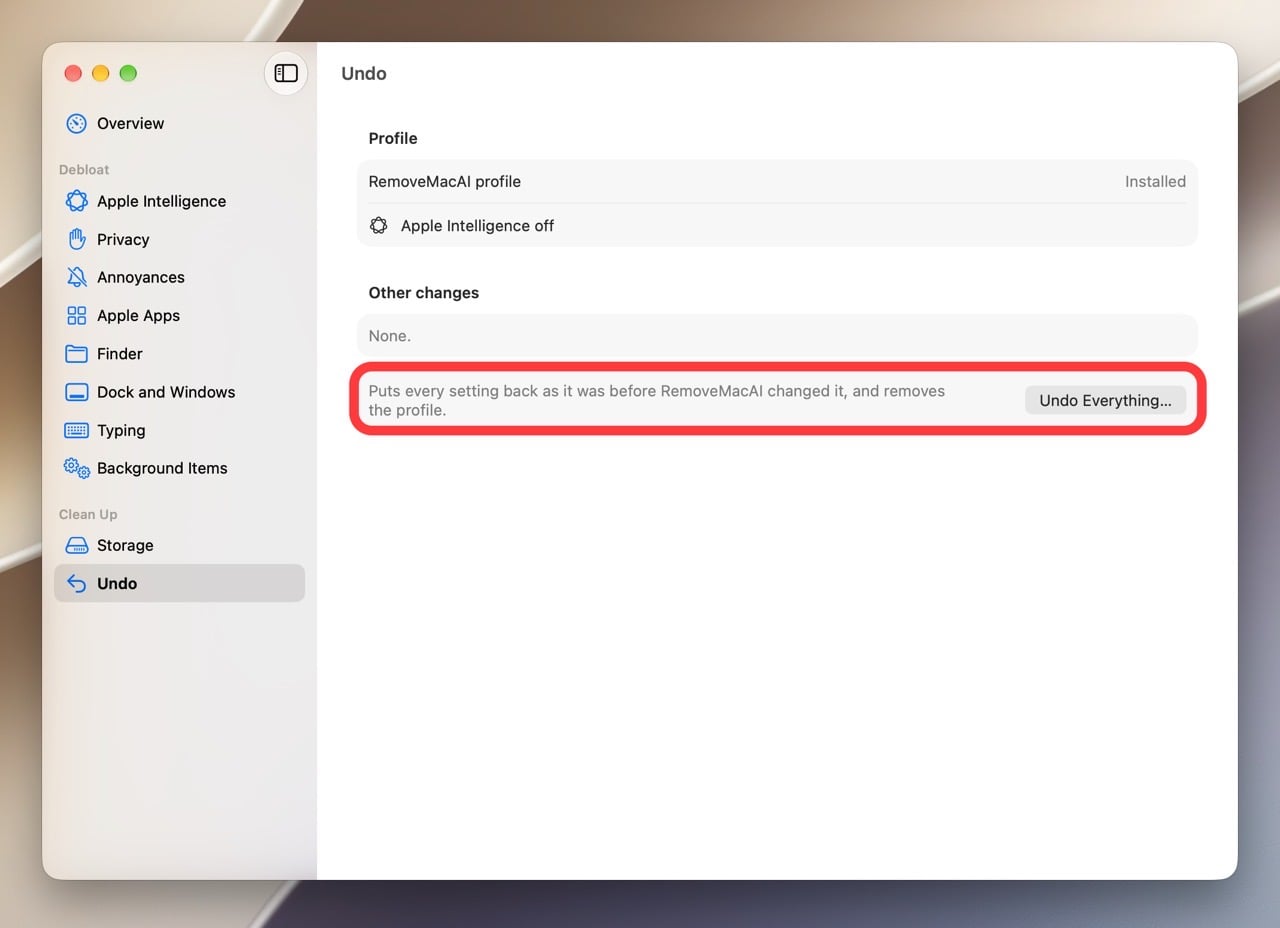Click the Apple Intelligence off row icon

pyautogui.click(x=379, y=226)
